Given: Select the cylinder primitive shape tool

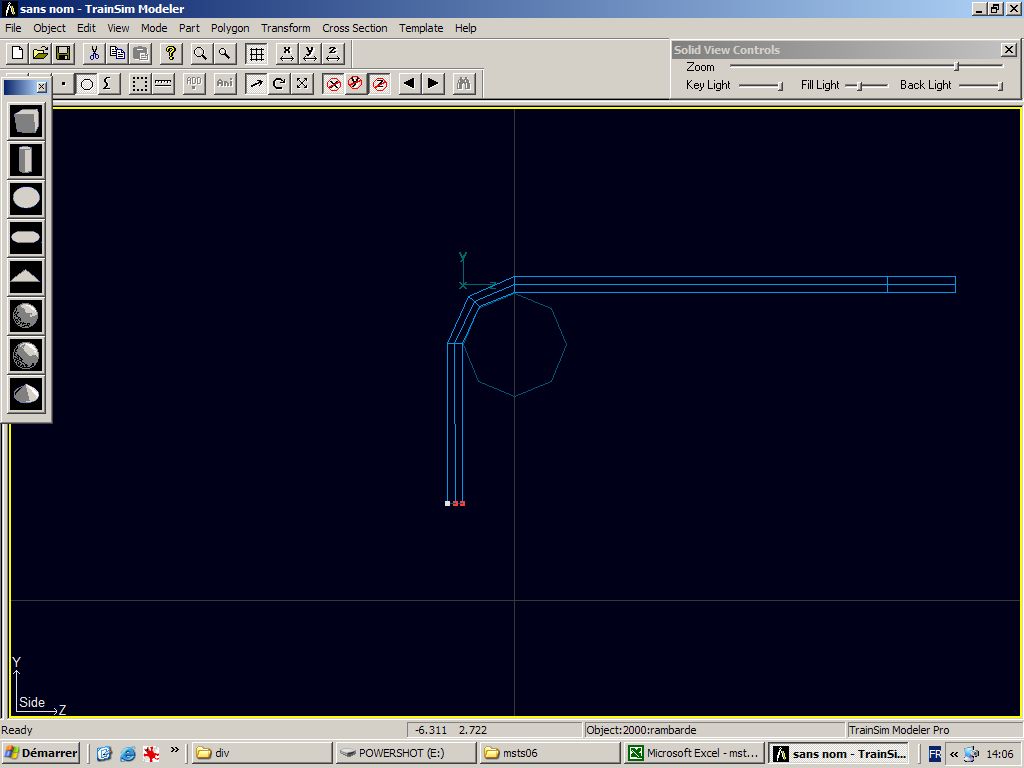Looking at the screenshot, I should pyautogui.click(x=27, y=160).
